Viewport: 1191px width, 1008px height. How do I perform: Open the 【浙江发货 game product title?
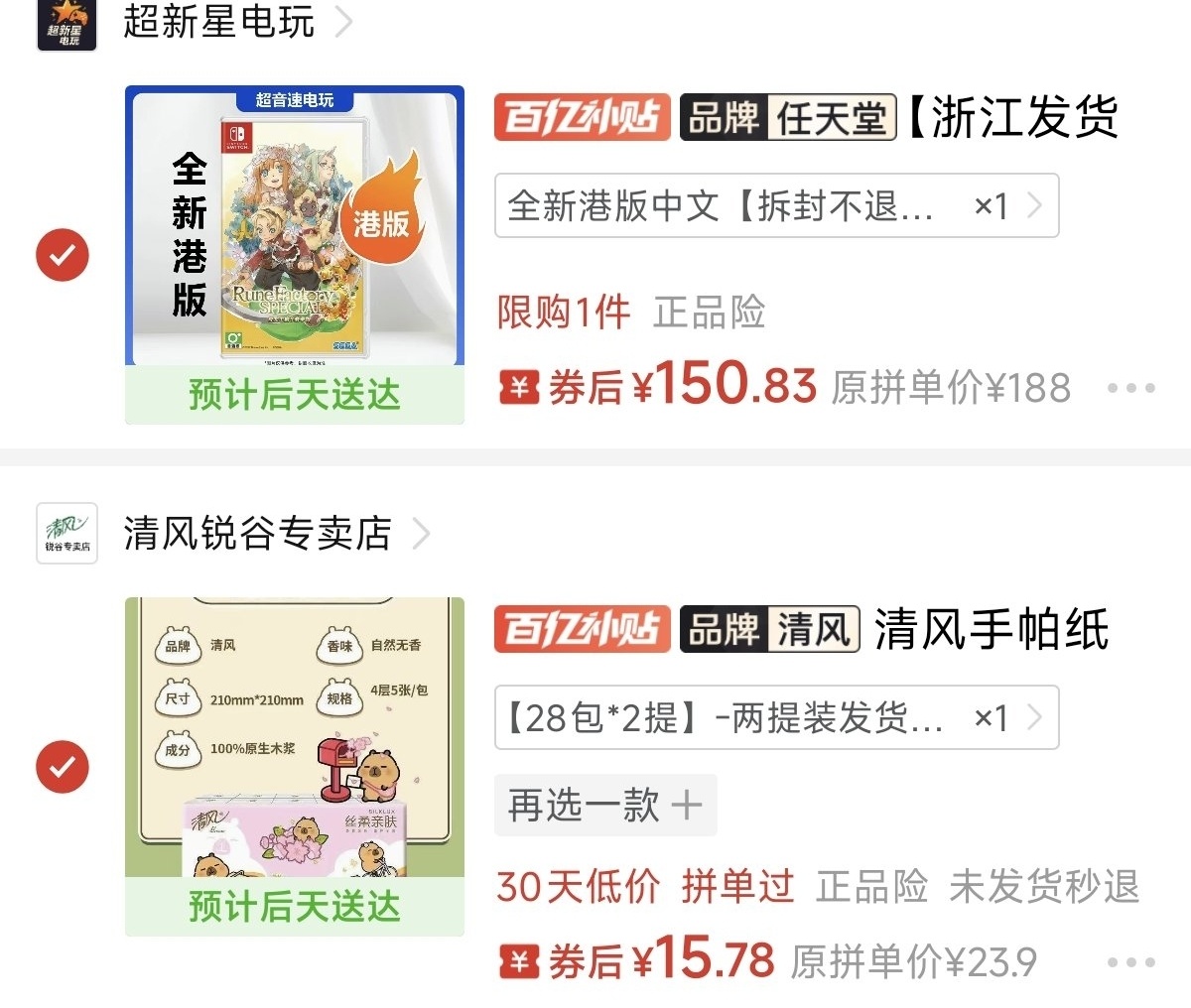[x=1012, y=117]
